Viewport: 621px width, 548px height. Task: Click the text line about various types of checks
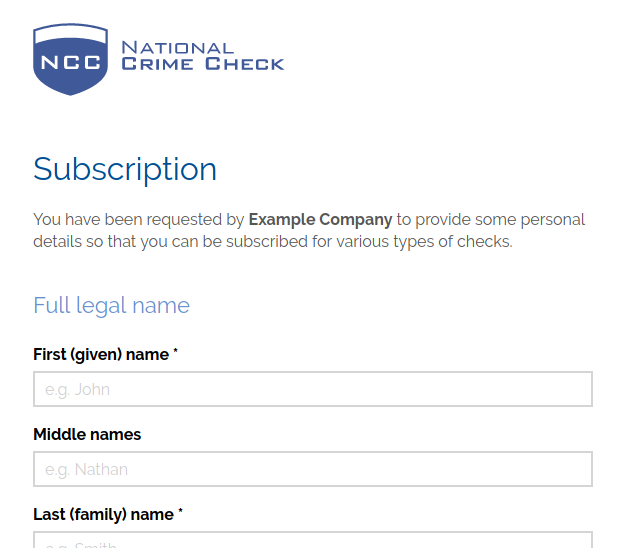(273, 242)
